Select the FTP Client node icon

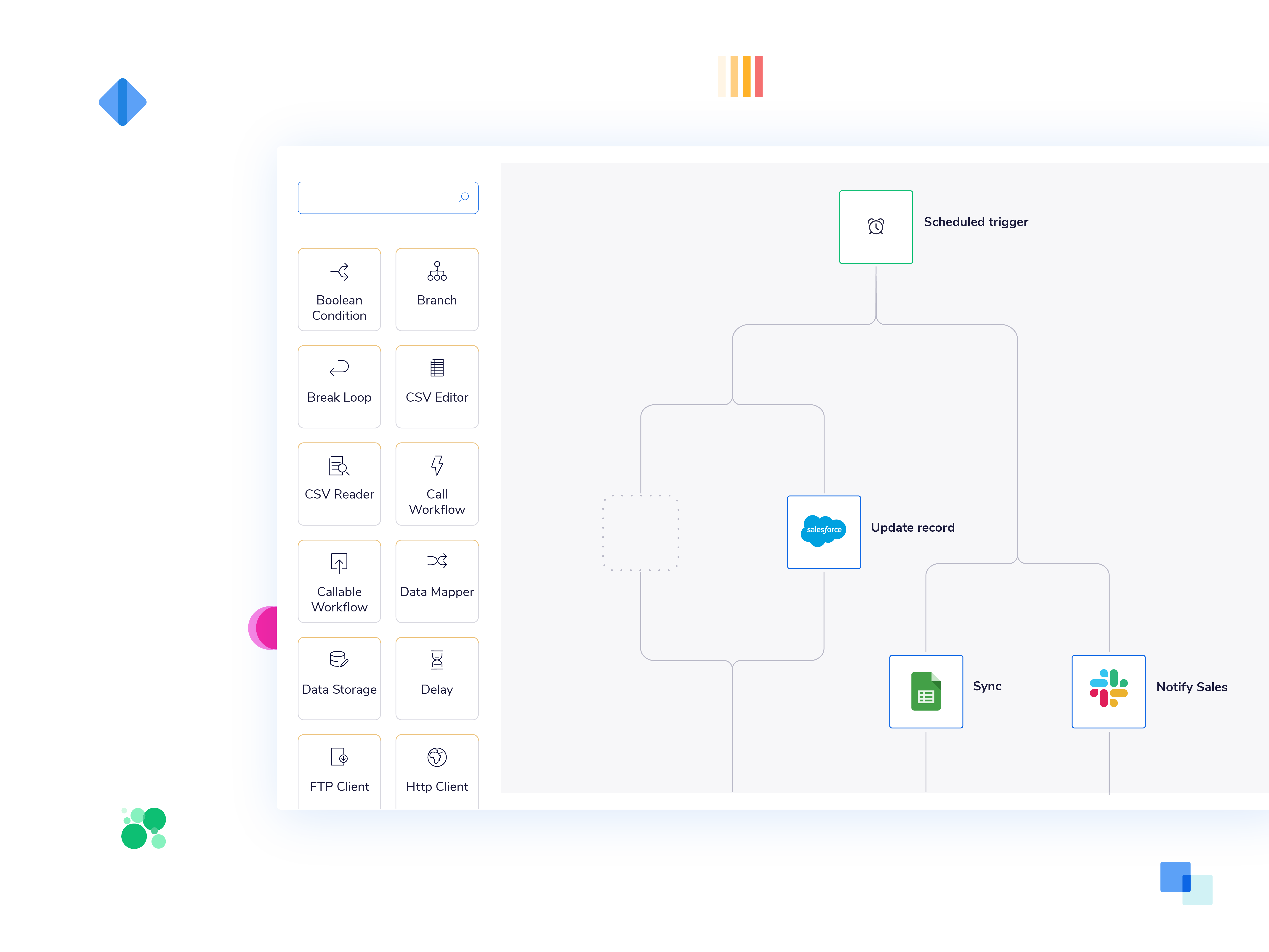(x=339, y=757)
